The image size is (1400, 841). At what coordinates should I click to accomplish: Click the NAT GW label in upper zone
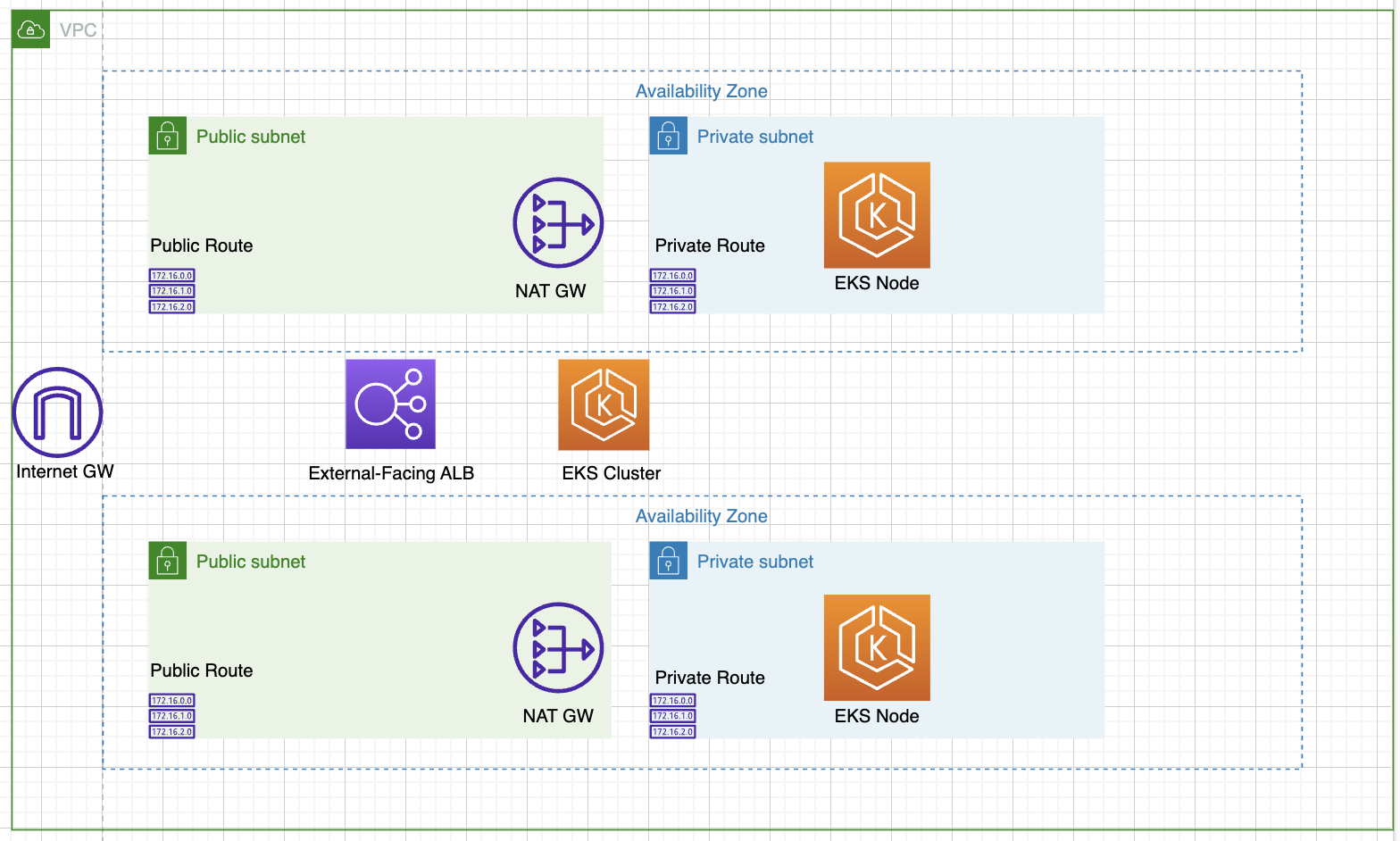(551, 291)
